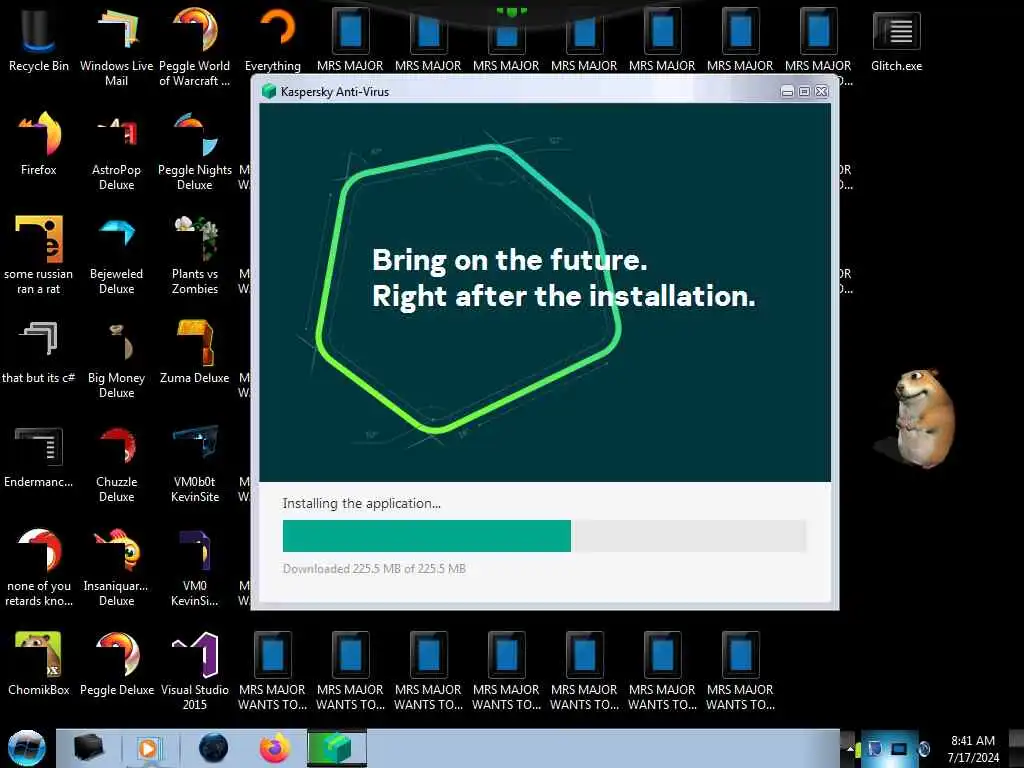This screenshot has height=768, width=1024.
Task: Select the 'some russian ran a rat' icon
Action: (x=39, y=255)
